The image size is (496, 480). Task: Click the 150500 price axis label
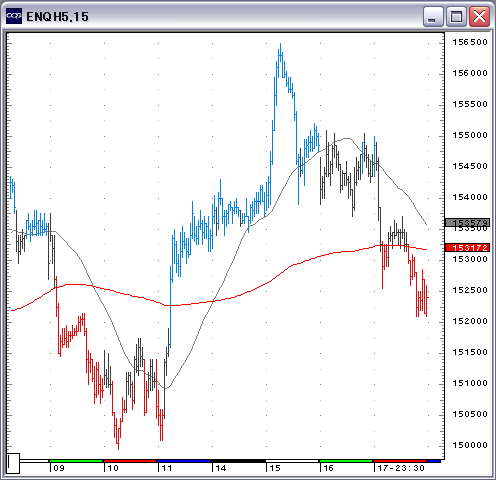point(470,414)
